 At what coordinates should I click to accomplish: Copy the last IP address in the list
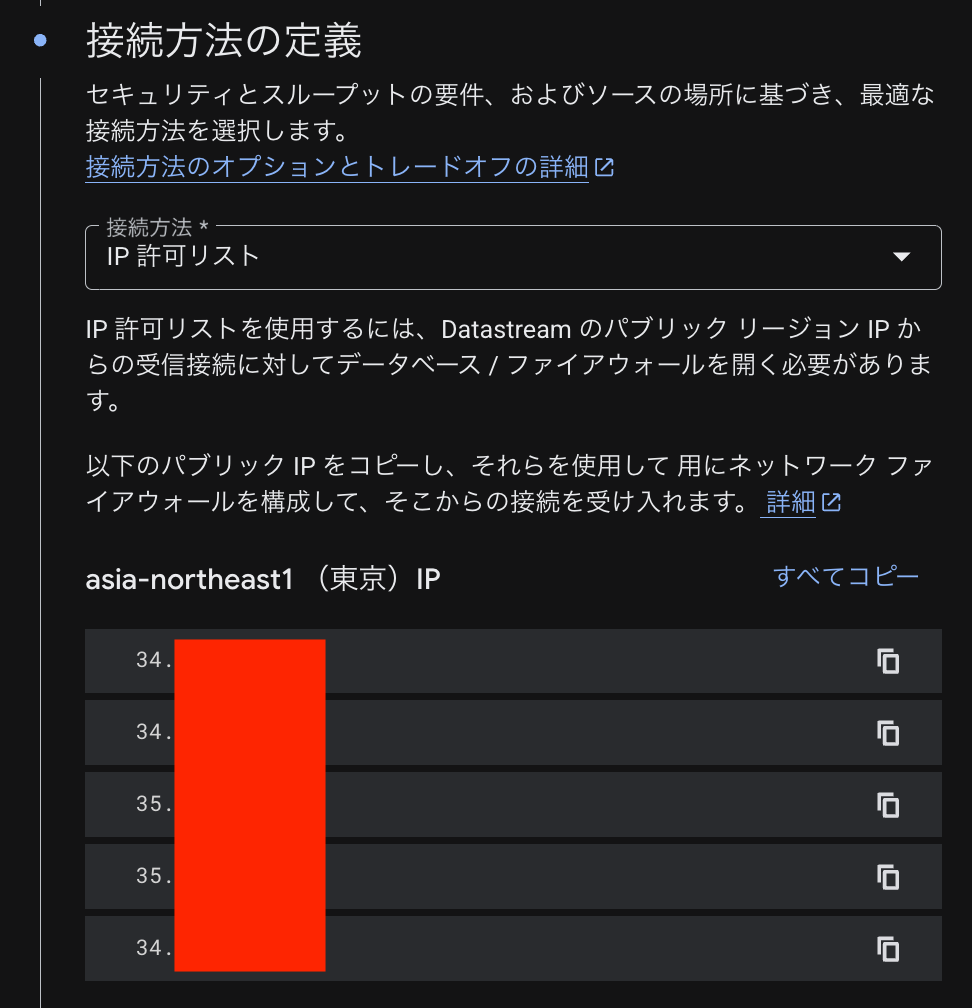pyautogui.click(x=888, y=948)
